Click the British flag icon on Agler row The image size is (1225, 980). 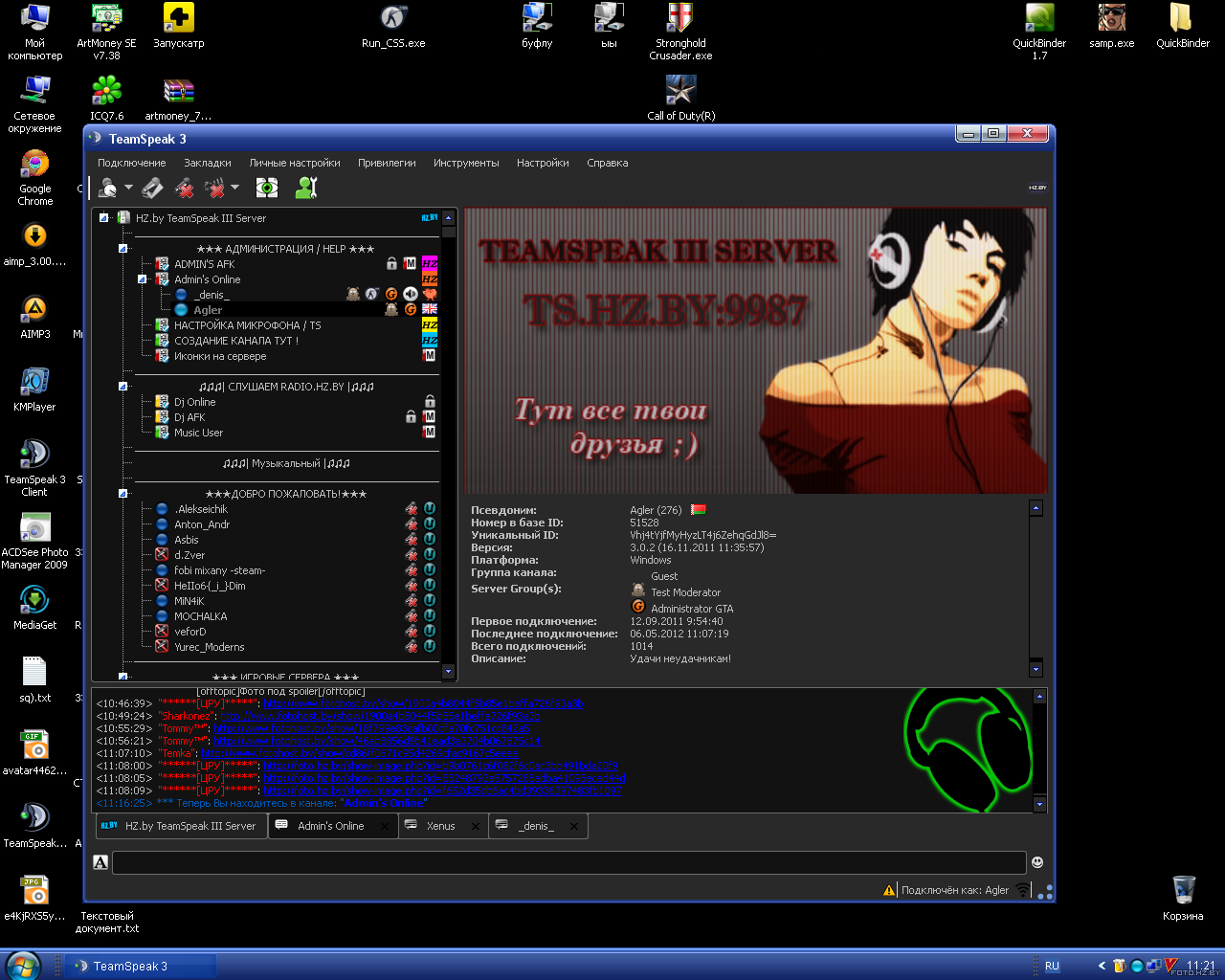[430, 309]
